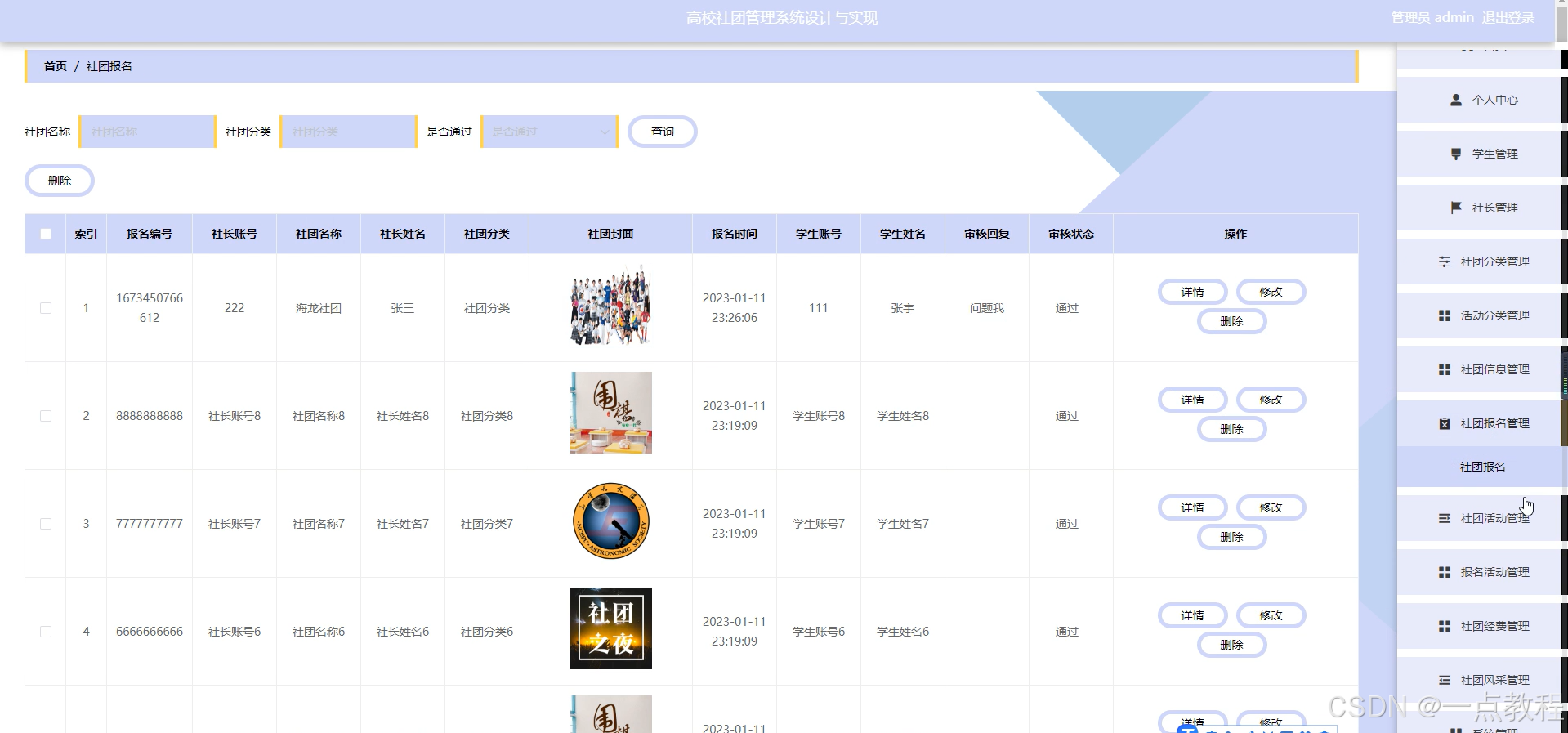Click the 问题我 审核回复 cell
This screenshot has width=1568, height=733.
pyautogui.click(x=987, y=308)
